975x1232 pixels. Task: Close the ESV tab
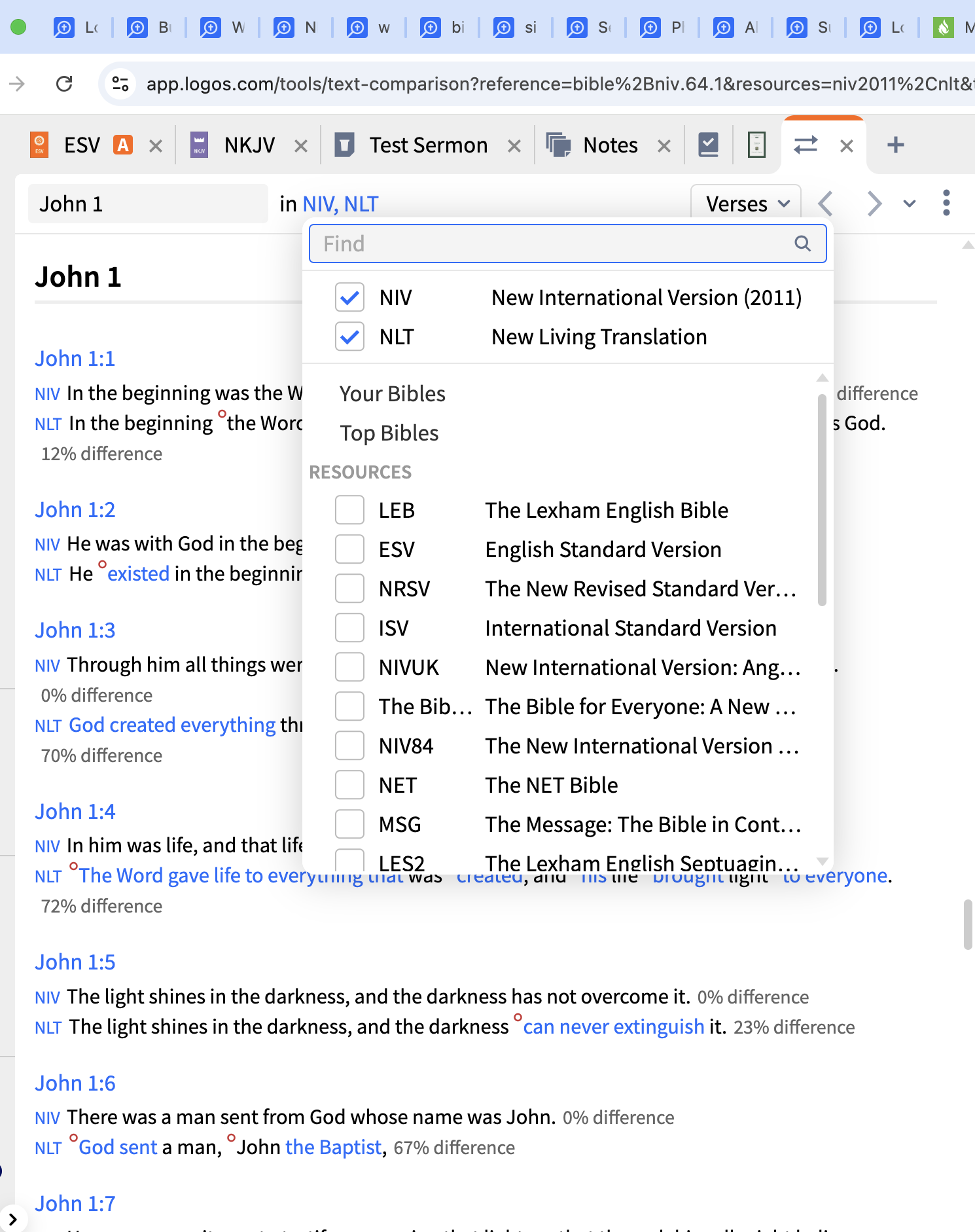pos(155,146)
